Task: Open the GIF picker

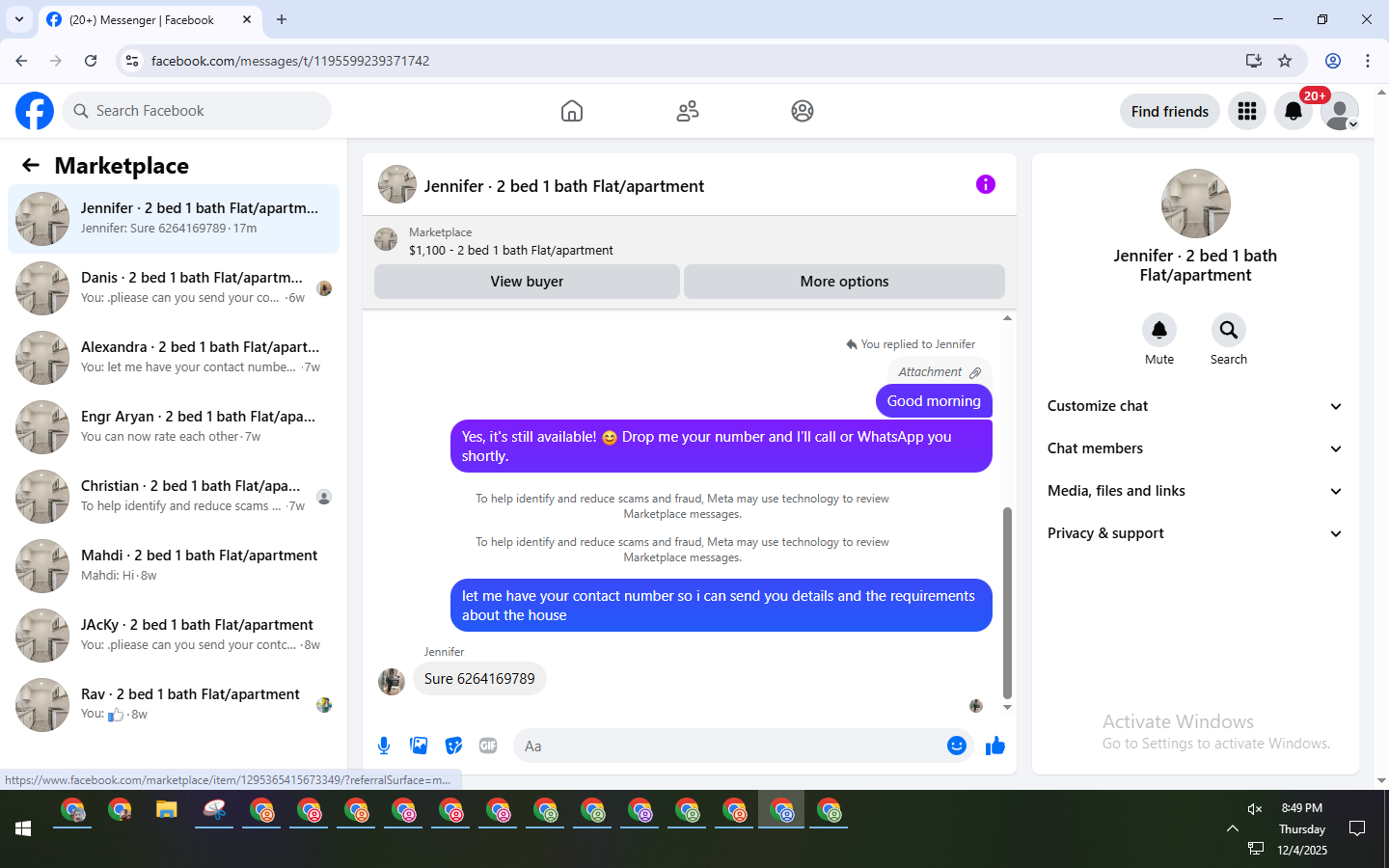Action: [x=488, y=746]
